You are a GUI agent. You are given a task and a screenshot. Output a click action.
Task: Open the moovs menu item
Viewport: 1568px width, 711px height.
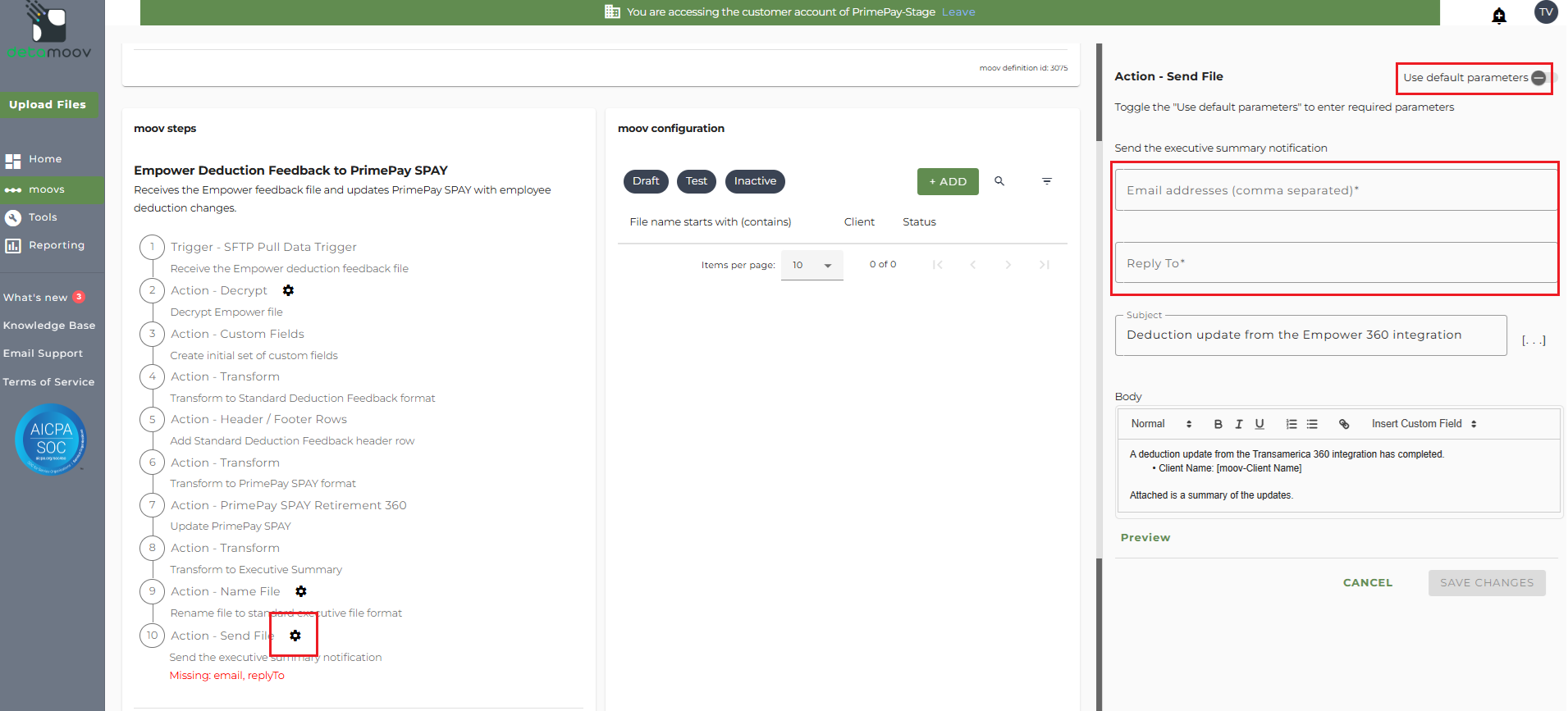[53, 189]
